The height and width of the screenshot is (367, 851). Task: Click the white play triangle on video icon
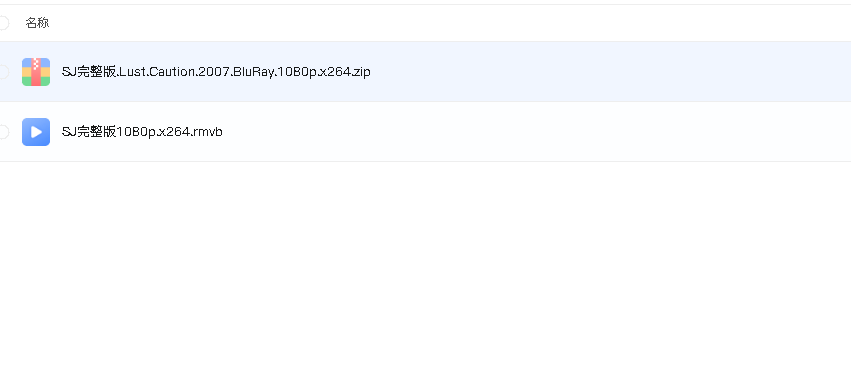tap(36, 132)
